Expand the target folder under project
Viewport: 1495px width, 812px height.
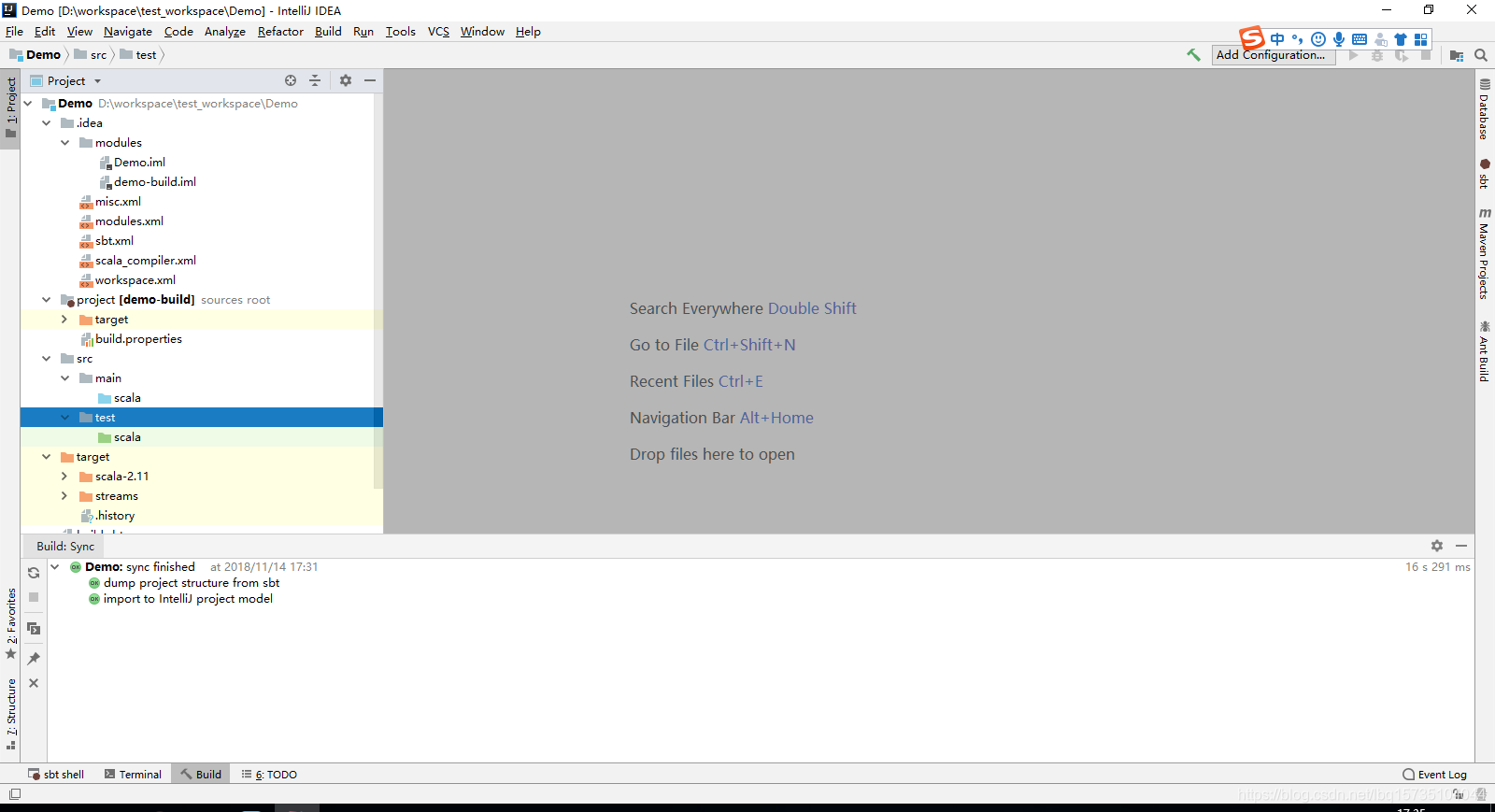(x=64, y=320)
